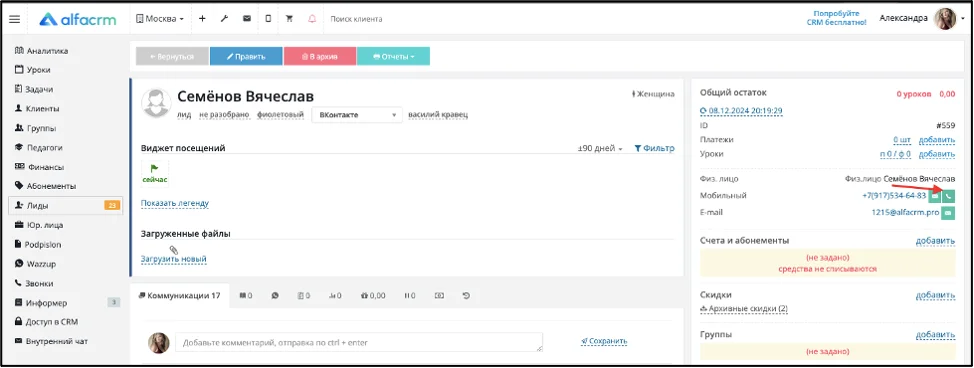Click the green email icon beside 1215@alfacrm.pro
The width and height of the screenshot is (974, 368).
(x=948, y=213)
